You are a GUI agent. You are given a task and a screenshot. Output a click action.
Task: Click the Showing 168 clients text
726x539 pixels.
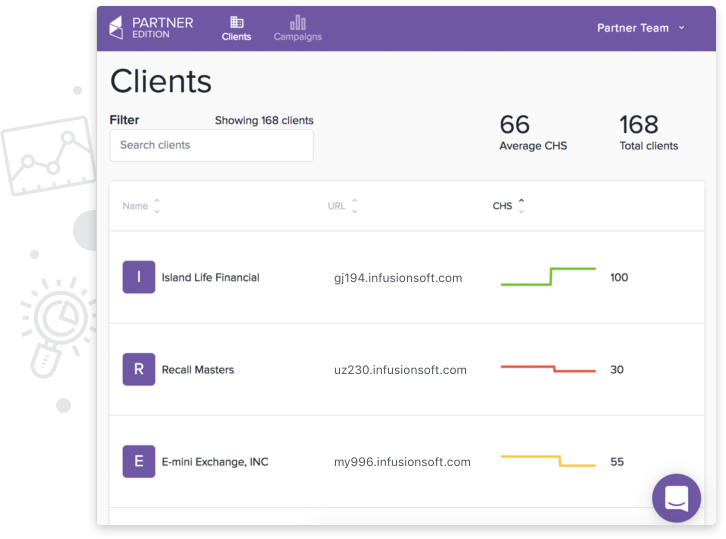click(x=264, y=120)
